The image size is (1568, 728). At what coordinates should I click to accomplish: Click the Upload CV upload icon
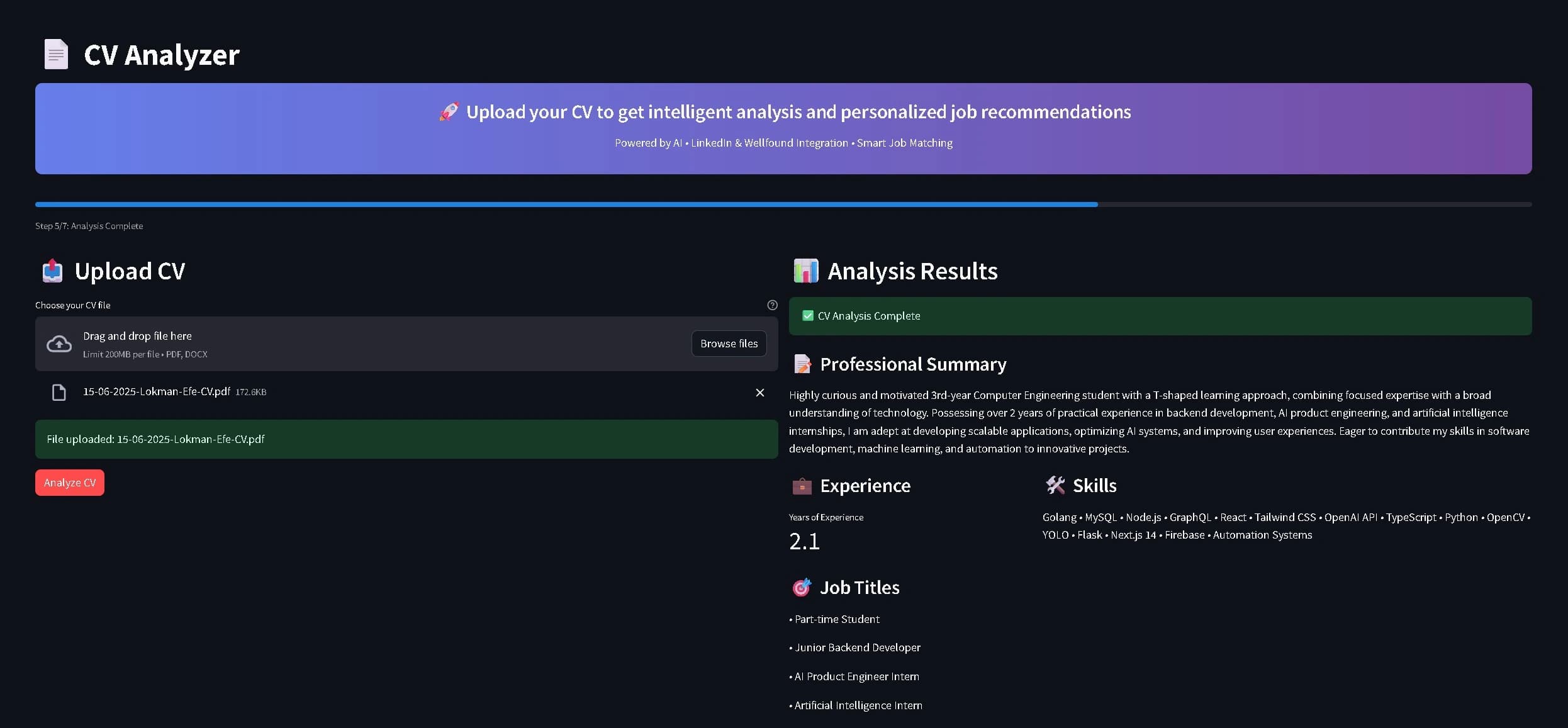pos(52,271)
